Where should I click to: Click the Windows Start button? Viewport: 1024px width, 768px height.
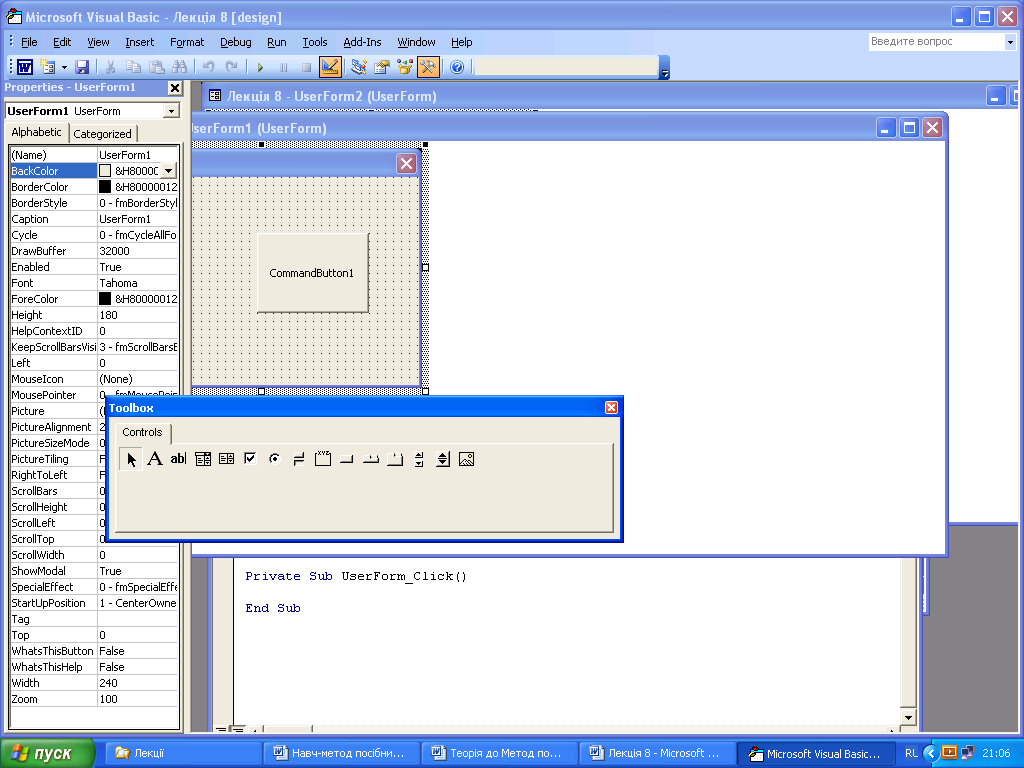click(48, 754)
